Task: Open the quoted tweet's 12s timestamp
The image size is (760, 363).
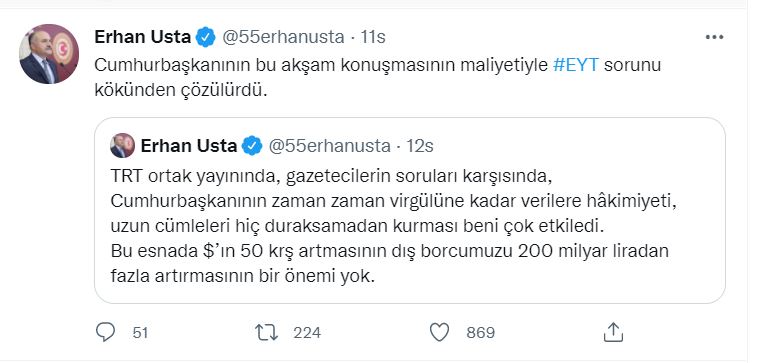Action: coord(420,145)
